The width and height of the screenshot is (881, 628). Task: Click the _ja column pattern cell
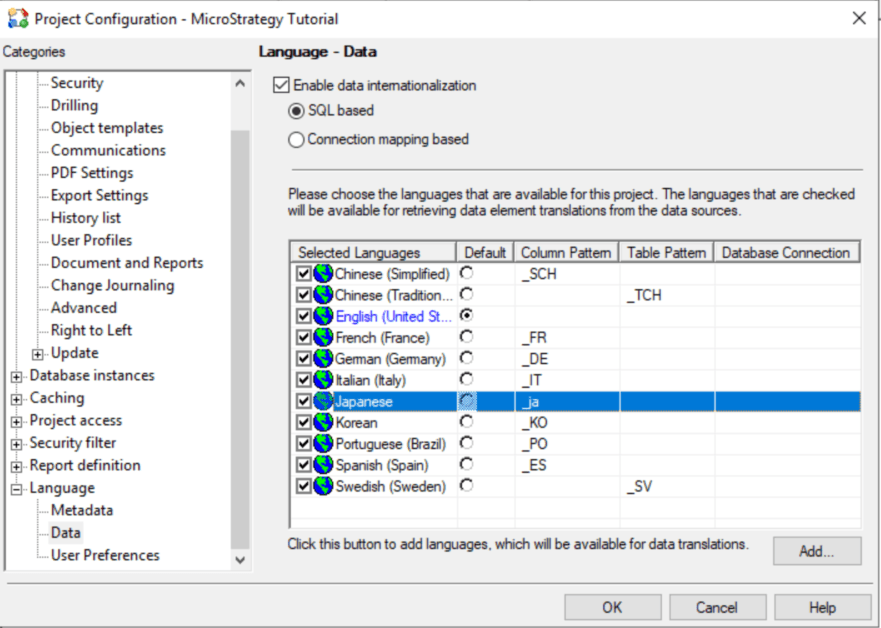tap(567, 401)
